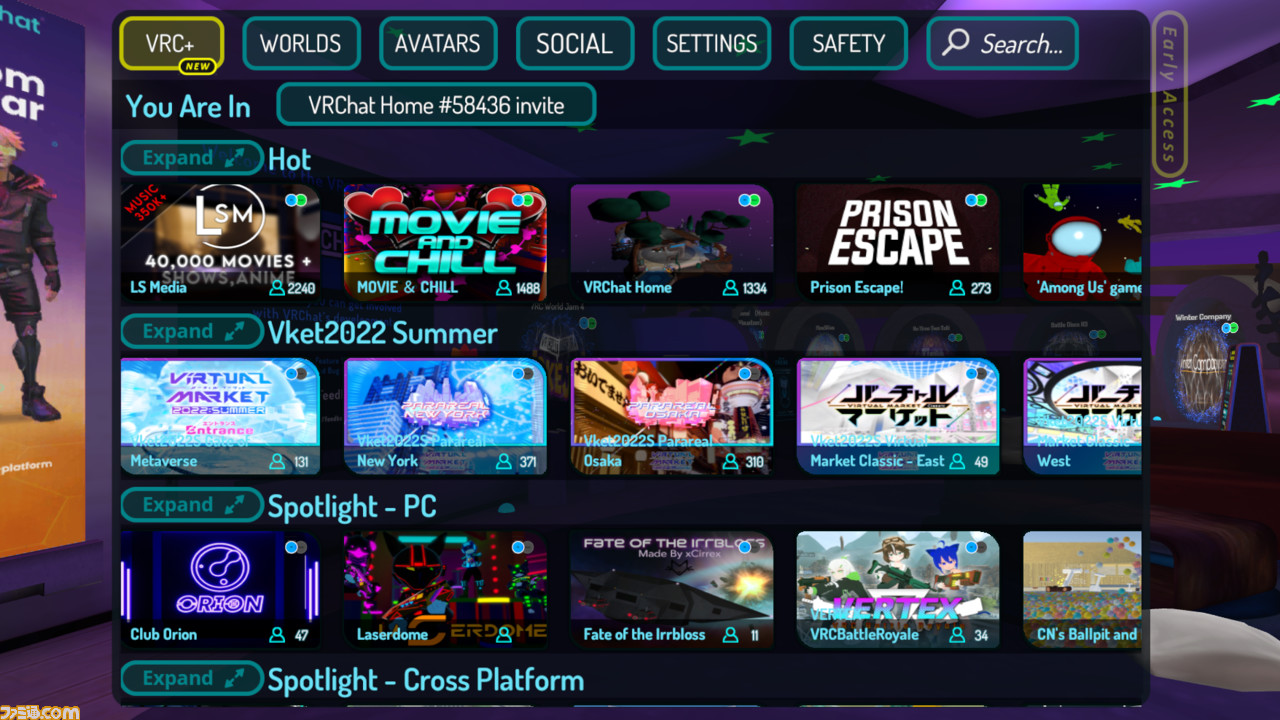Image resolution: width=1280 pixels, height=720 pixels.
Task: Open the Laserdome world thumbnail
Action: (445, 590)
